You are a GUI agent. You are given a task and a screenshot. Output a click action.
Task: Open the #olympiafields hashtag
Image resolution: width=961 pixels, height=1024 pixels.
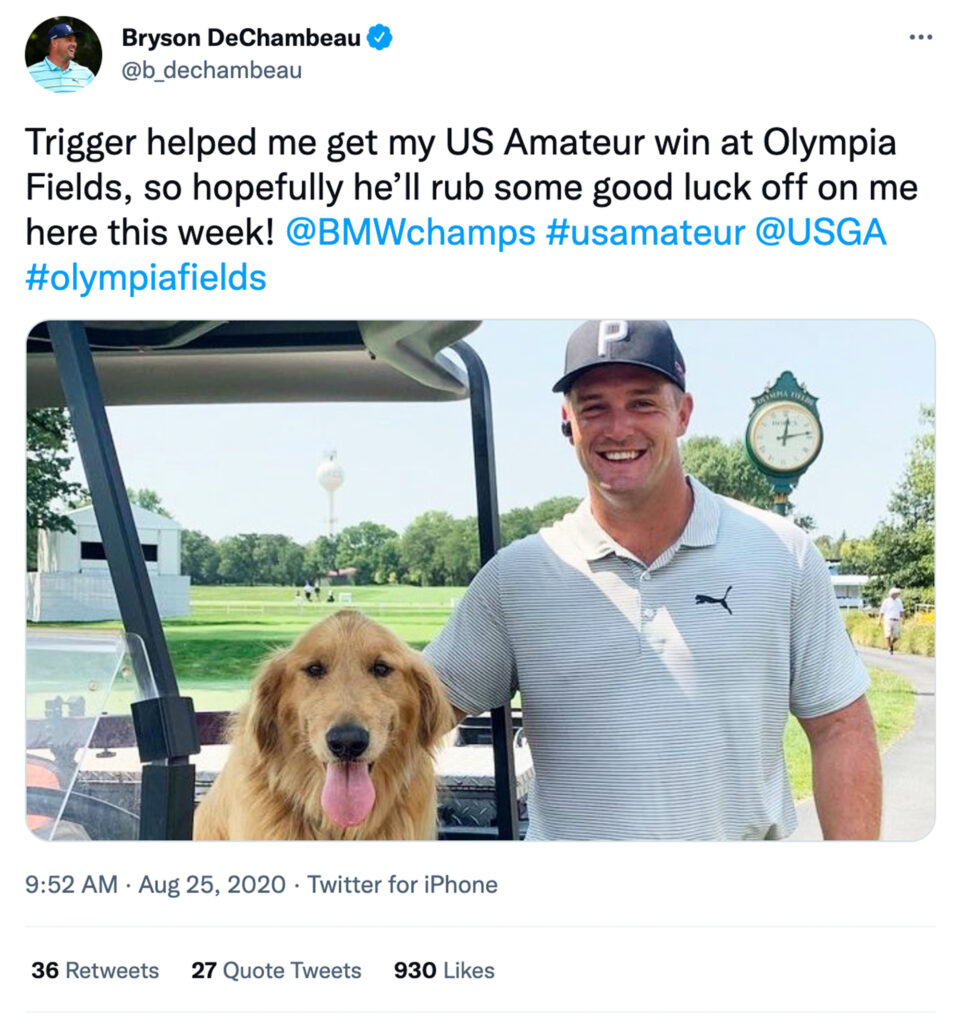[146, 278]
